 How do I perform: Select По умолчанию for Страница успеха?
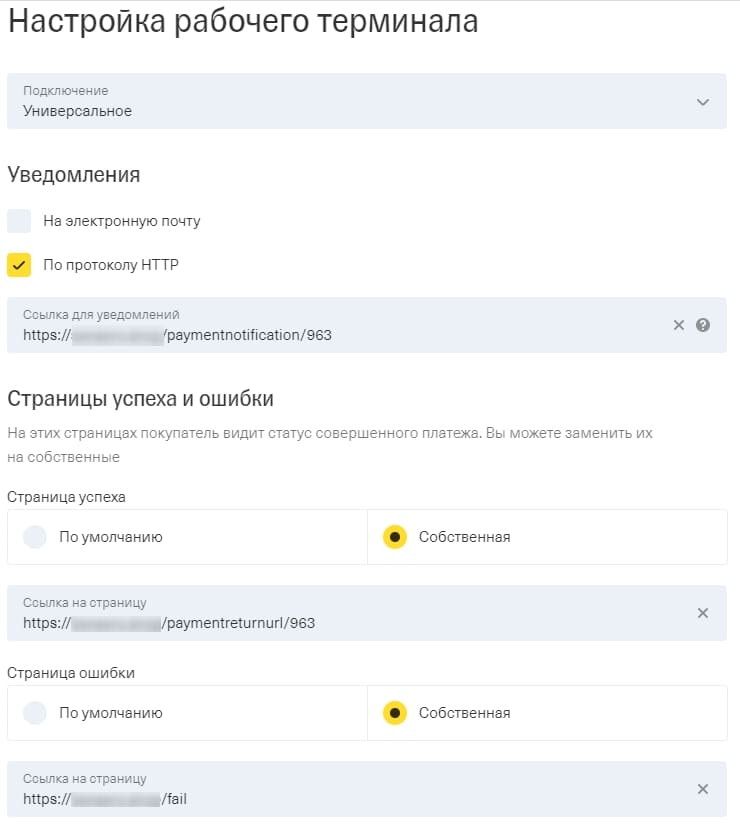pos(35,537)
